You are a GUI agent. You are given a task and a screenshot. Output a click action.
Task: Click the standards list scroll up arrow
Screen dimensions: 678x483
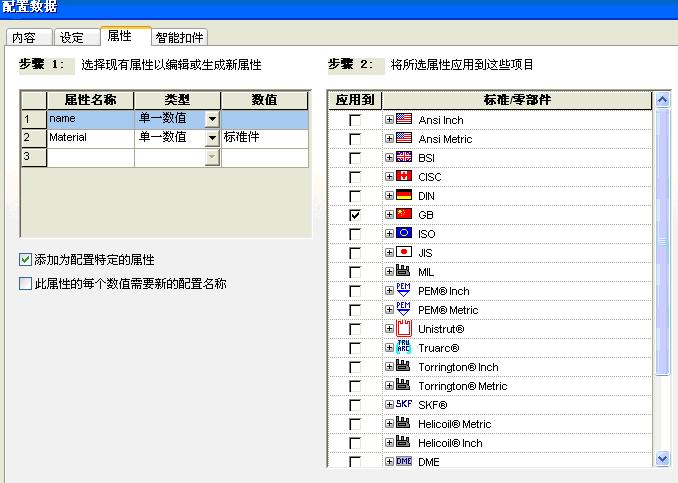662,100
